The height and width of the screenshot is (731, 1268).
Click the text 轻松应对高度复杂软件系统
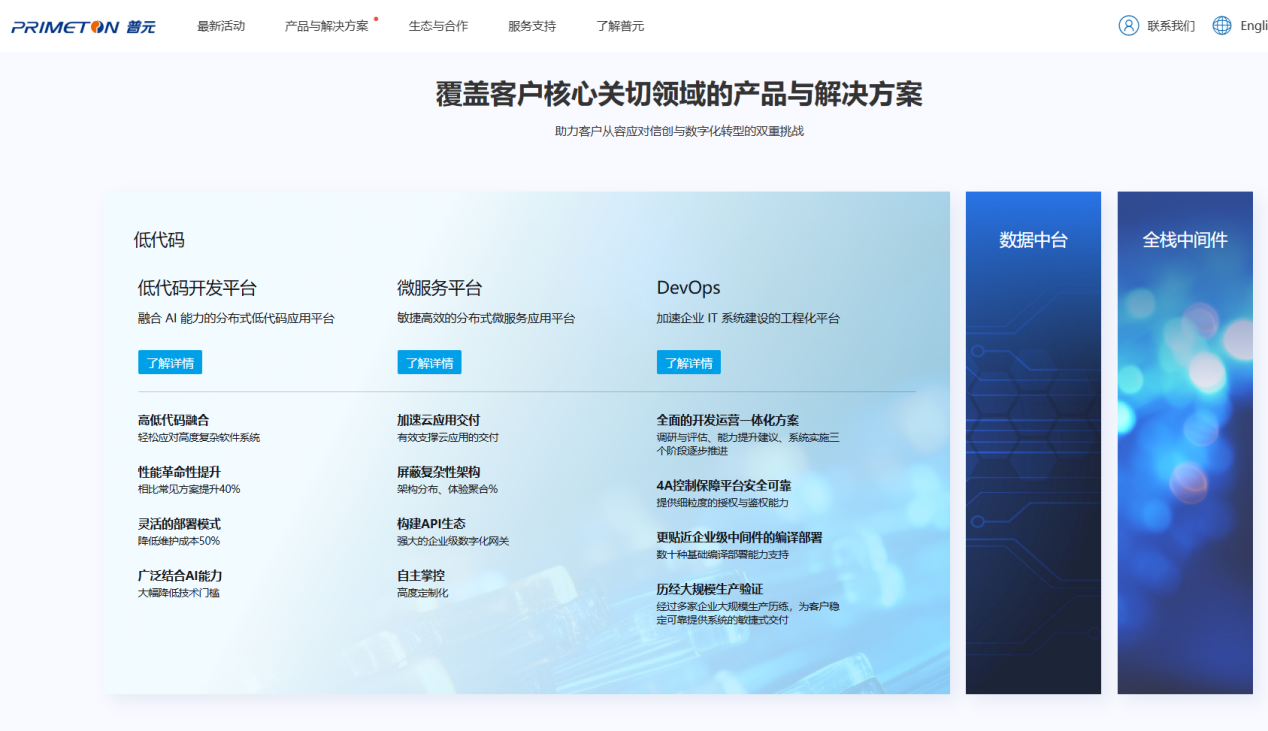199,437
